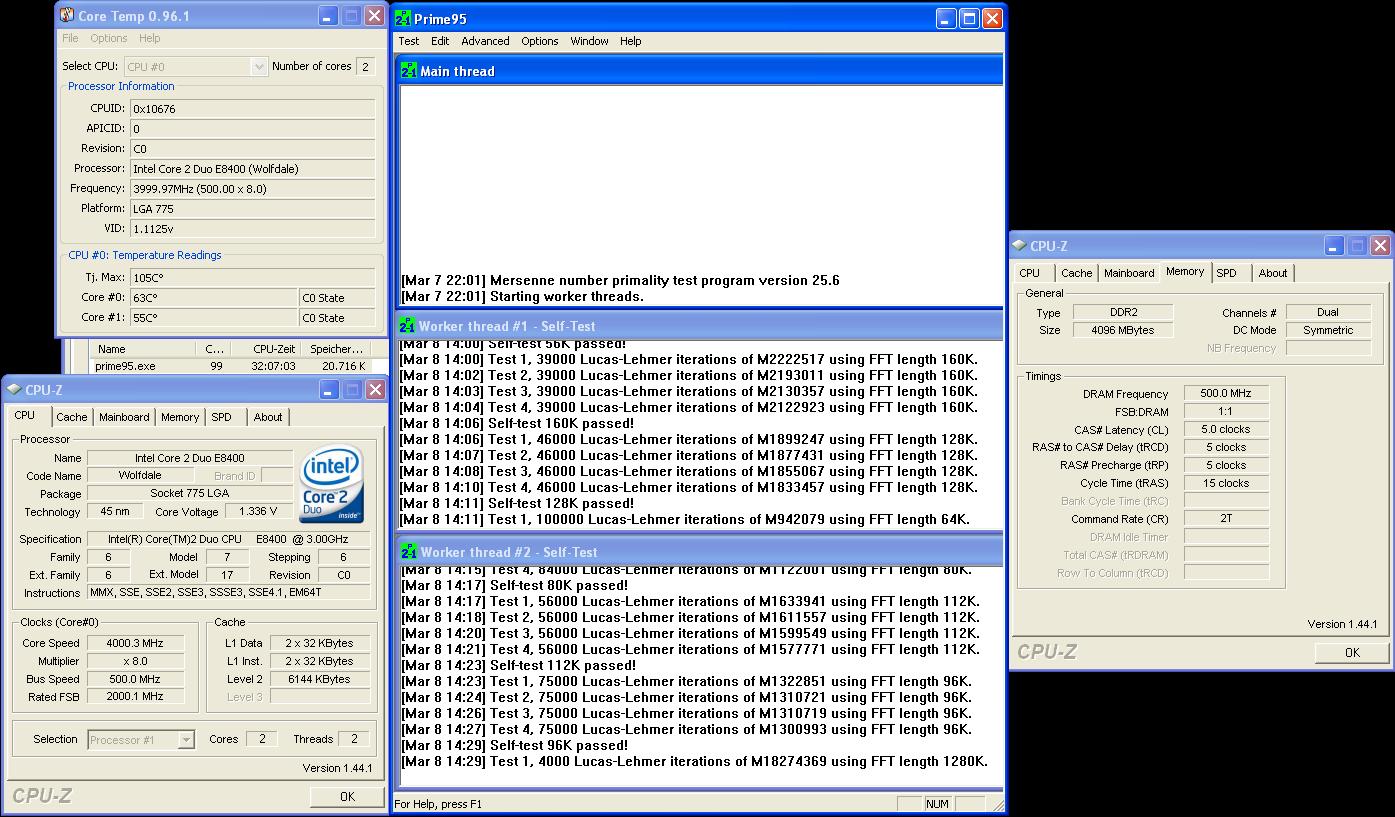
Task: Click the Core Speed value field
Action: [137, 643]
